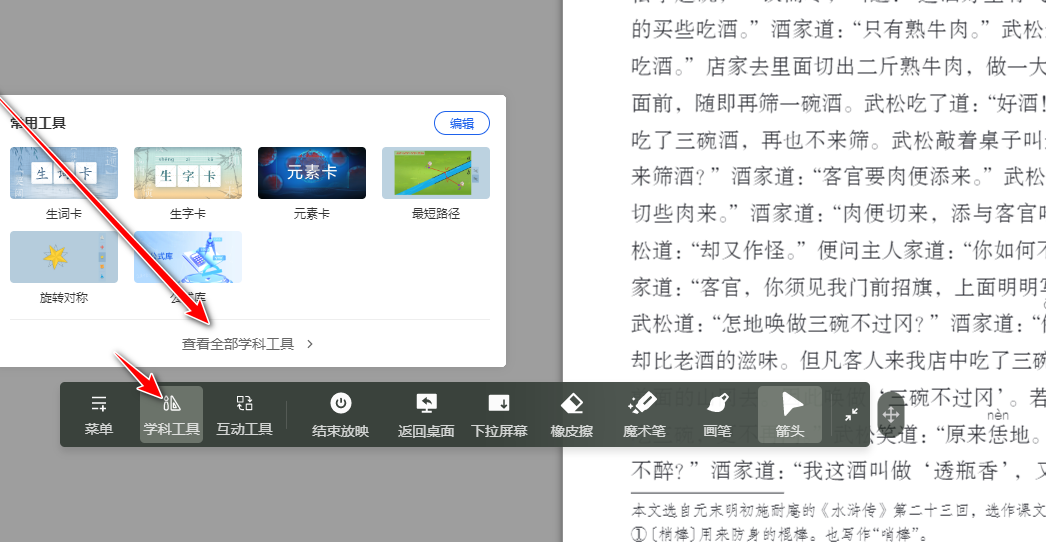Open the 菜单 menu in the toolbar
Screen dimensions: 1046x542
pyautogui.click(x=98, y=415)
